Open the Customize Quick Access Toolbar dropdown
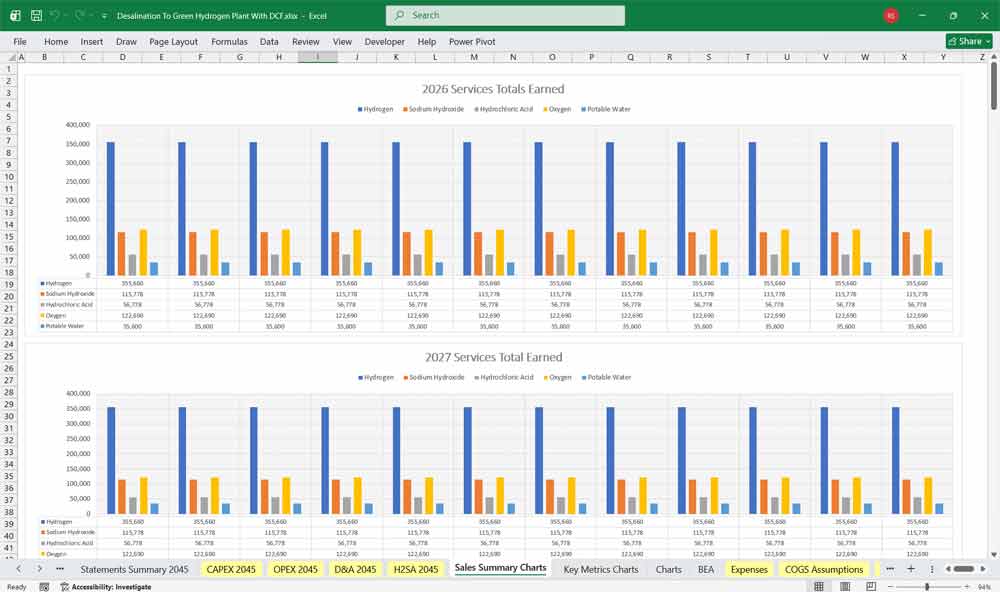The image size is (1000, 592). [x=103, y=16]
